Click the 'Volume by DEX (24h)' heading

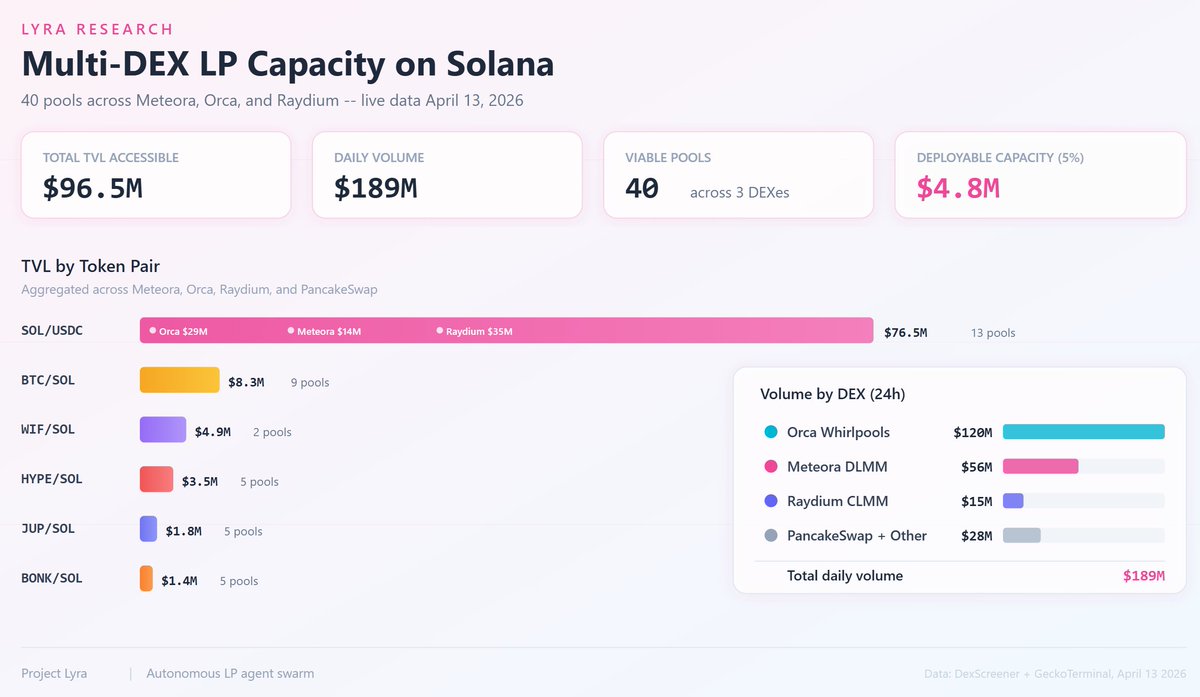[832, 394]
